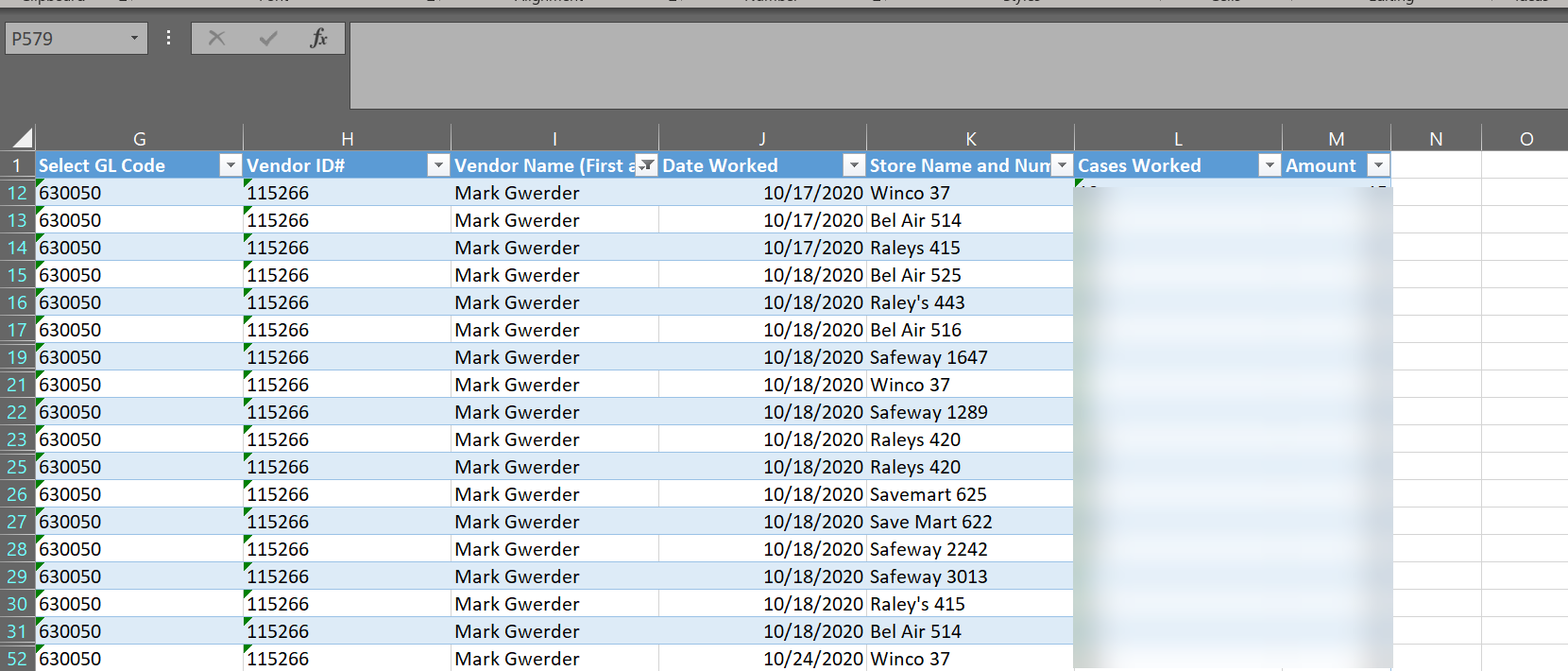Open the Cases Worked filter dropdown
Screen dimensions: 1568x671
coord(1270,165)
